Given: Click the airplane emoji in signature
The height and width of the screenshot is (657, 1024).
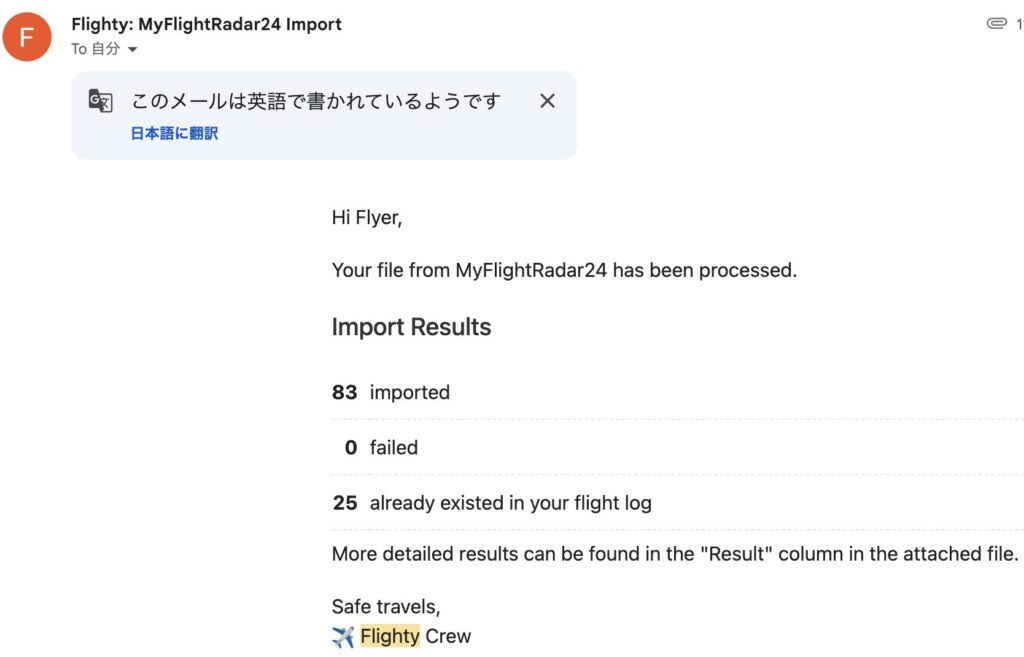Looking at the screenshot, I should coord(343,637).
